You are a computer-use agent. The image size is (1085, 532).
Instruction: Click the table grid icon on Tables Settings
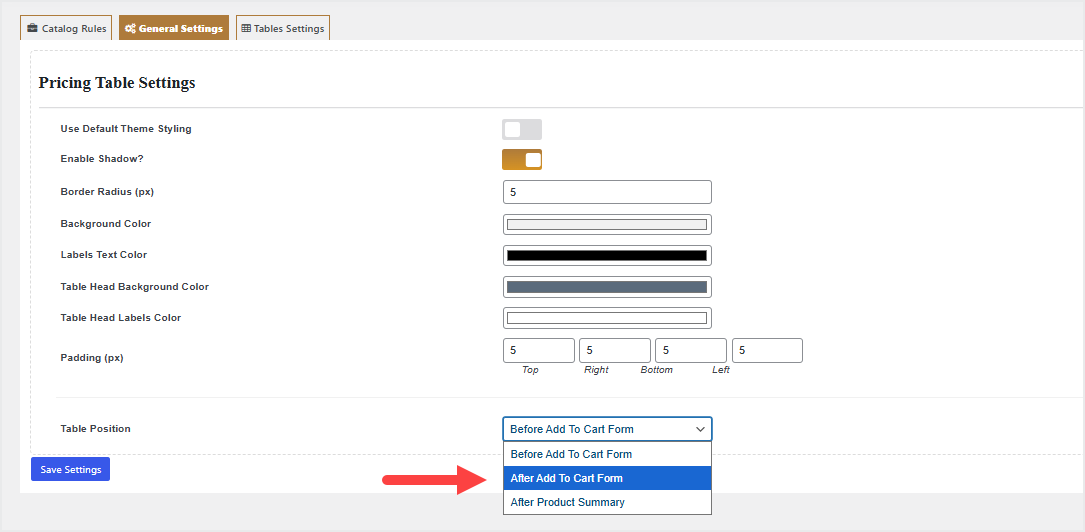pyautogui.click(x=246, y=29)
